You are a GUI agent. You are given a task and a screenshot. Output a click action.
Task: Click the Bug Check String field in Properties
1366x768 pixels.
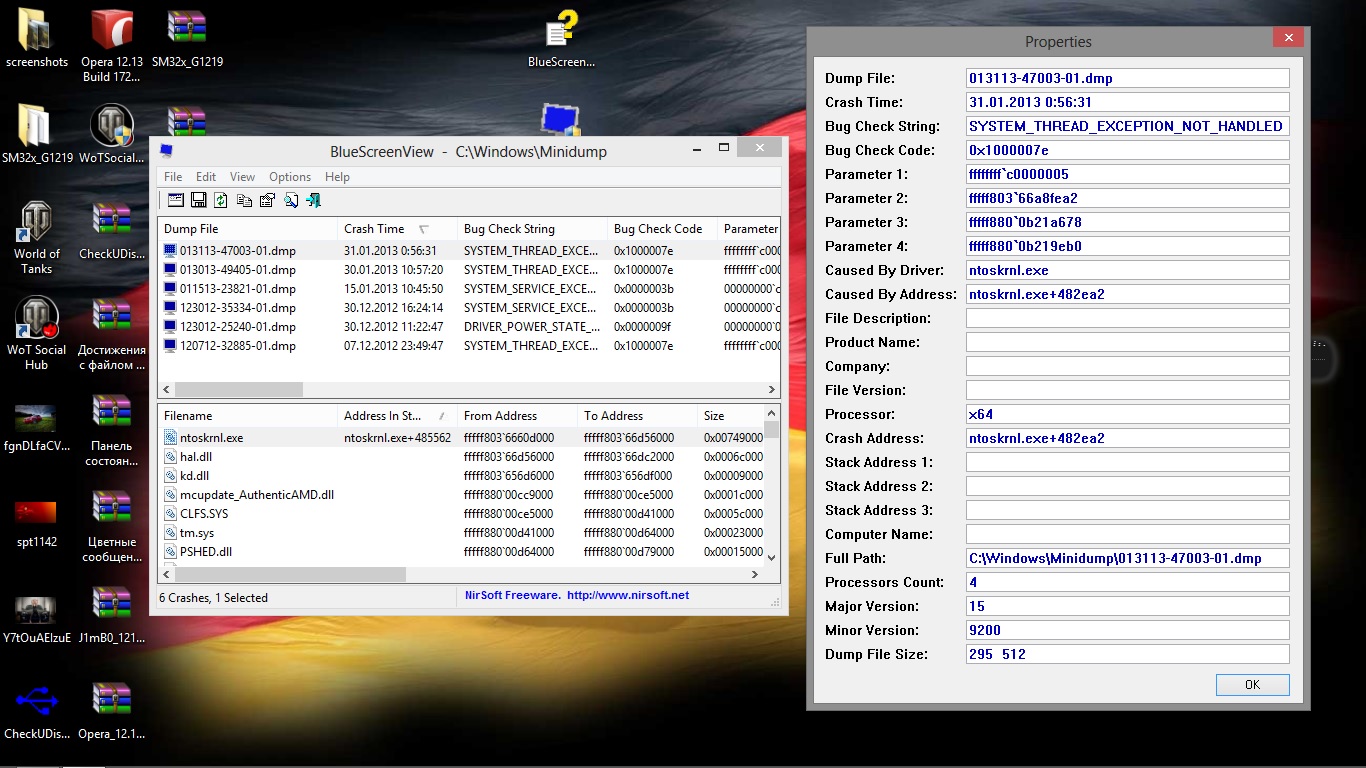[x=1127, y=127]
